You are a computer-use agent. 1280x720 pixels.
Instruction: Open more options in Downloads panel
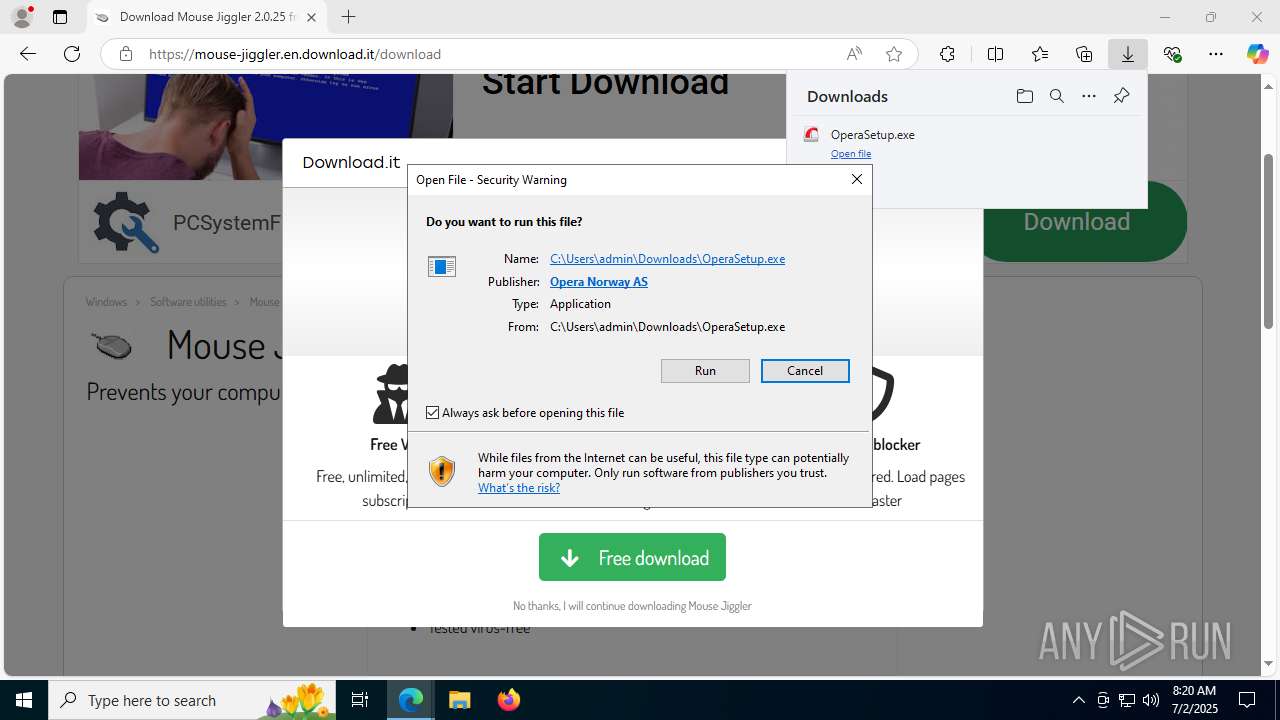(1089, 96)
